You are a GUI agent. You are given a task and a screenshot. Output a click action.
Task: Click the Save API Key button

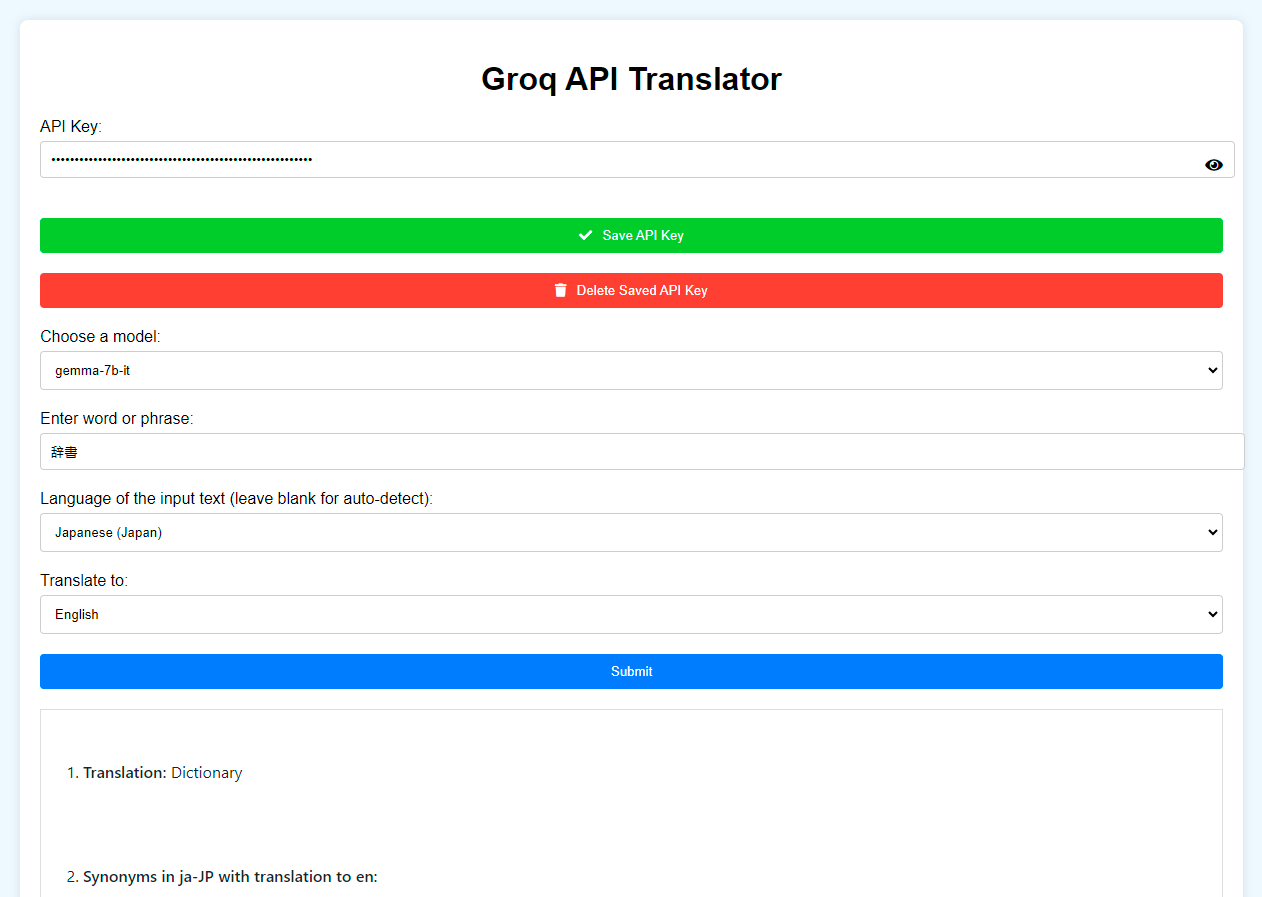tap(631, 235)
